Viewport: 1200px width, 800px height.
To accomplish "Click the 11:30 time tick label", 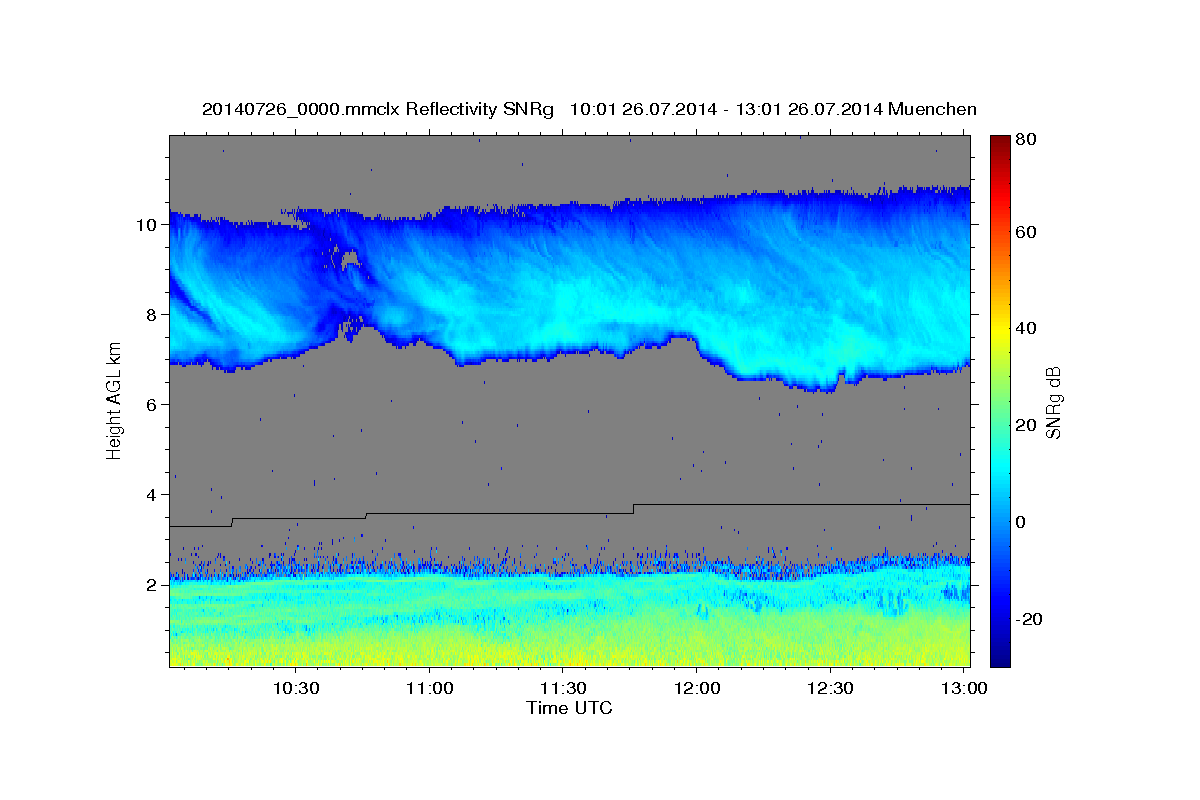I will (564, 688).
